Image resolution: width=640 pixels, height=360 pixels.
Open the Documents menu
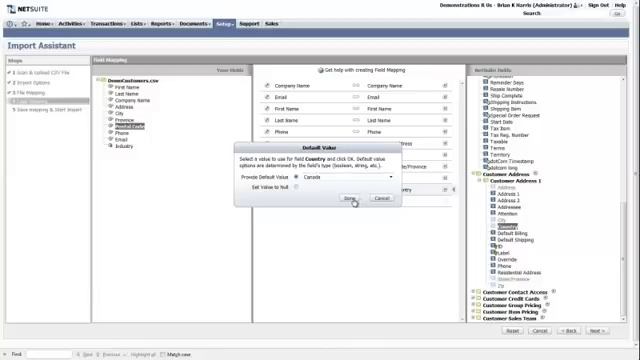(194, 24)
